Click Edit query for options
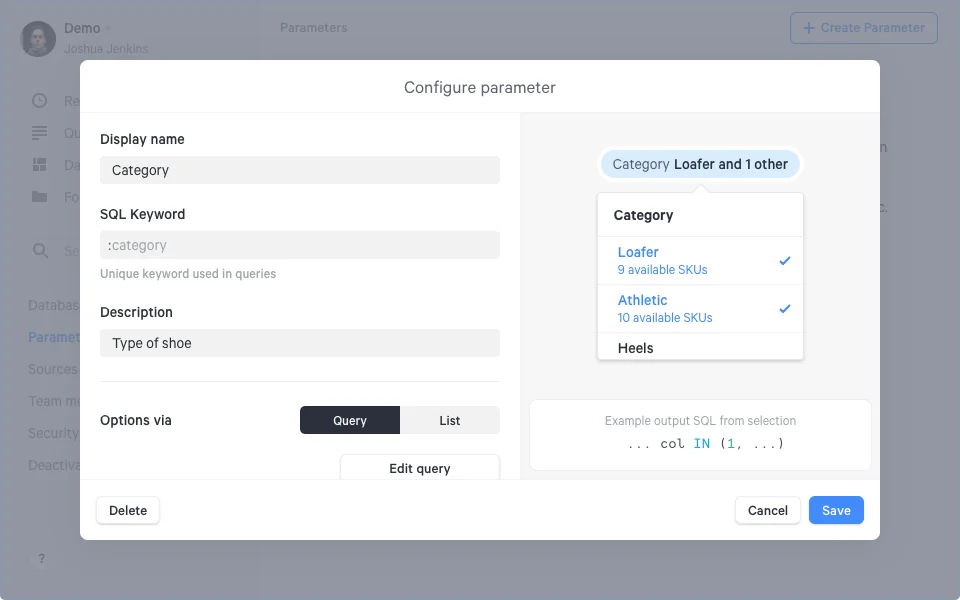The height and width of the screenshot is (600, 960). click(x=419, y=468)
